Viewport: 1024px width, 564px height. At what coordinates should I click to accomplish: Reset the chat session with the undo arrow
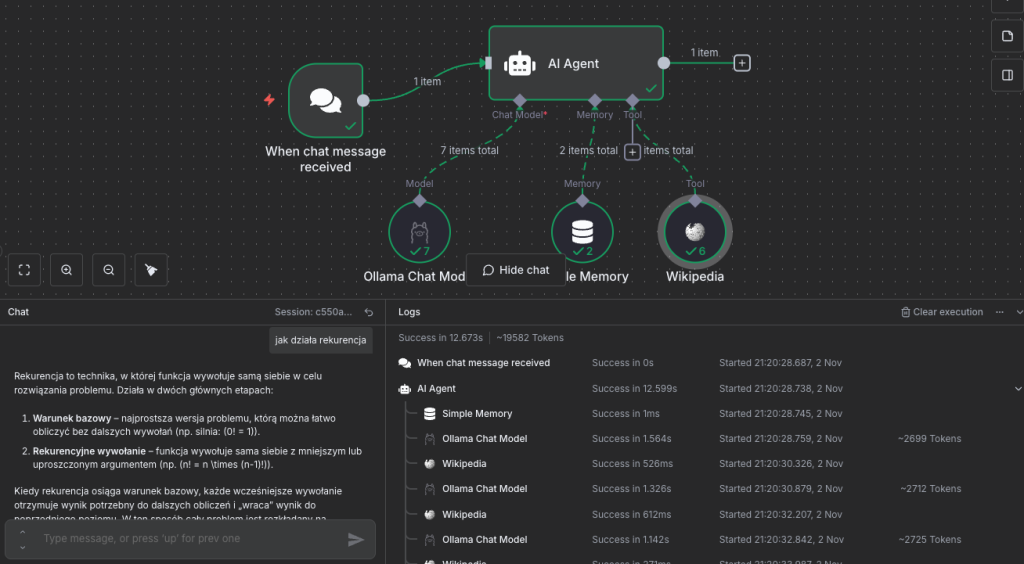tap(369, 312)
